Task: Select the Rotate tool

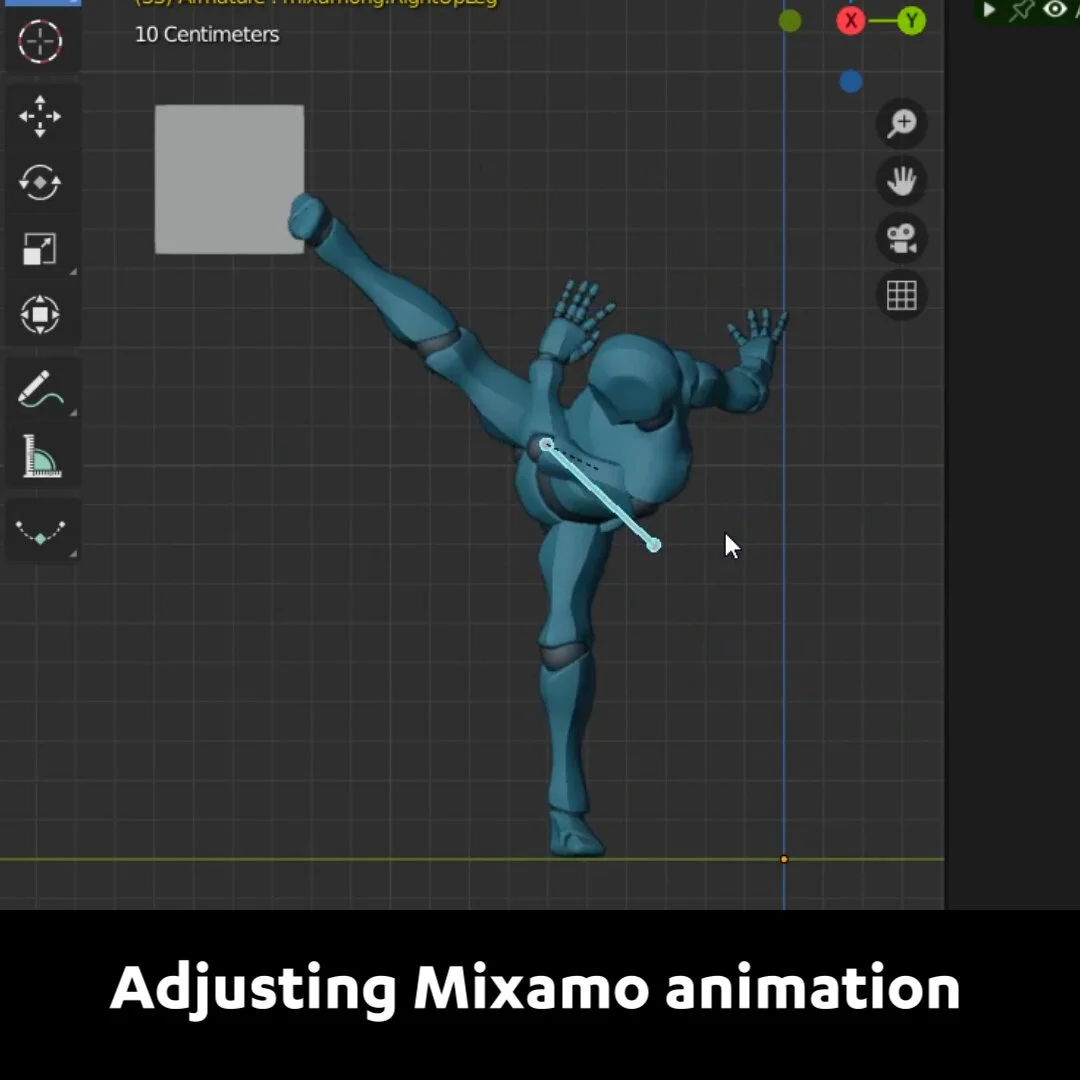Action: coord(40,183)
